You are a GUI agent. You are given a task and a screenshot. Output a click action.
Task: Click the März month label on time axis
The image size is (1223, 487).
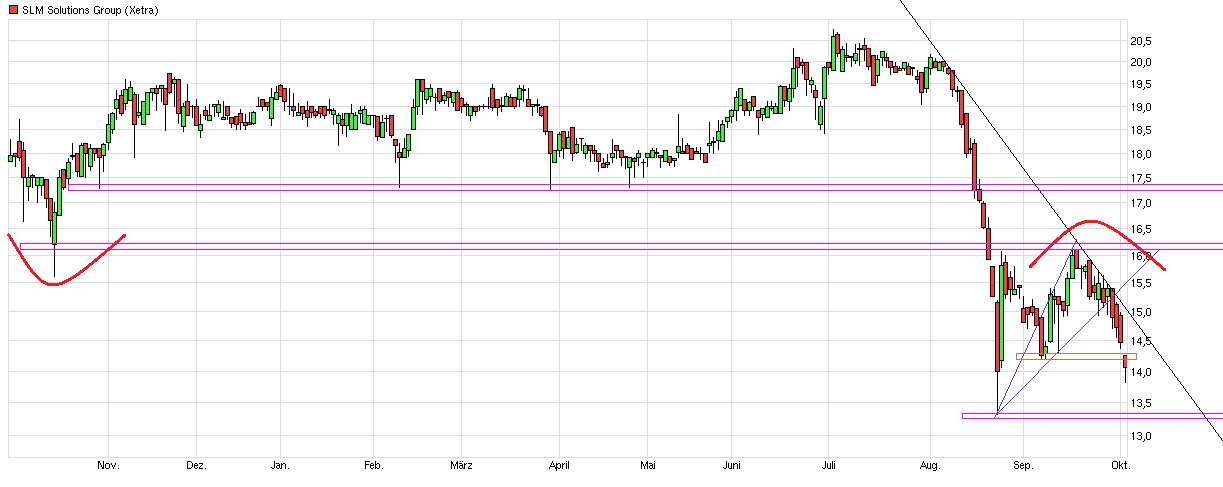coord(461,466)
